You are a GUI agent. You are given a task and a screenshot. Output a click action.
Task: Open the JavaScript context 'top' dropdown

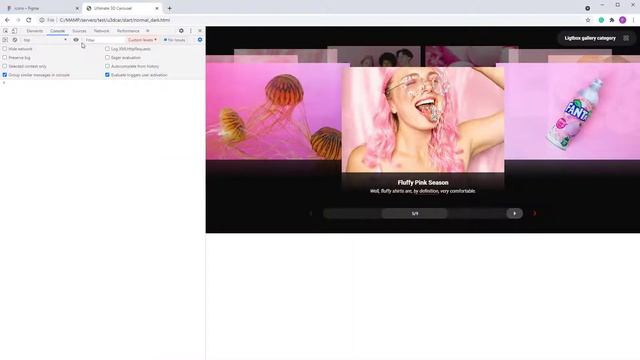coord(45,40)
